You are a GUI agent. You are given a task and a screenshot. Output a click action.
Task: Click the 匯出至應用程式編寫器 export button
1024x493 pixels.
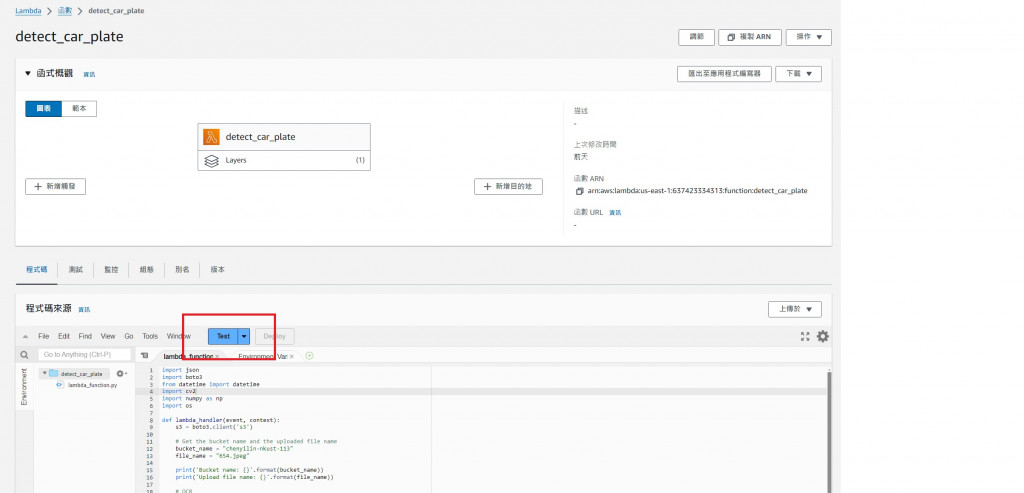click(x=724, y=74)
